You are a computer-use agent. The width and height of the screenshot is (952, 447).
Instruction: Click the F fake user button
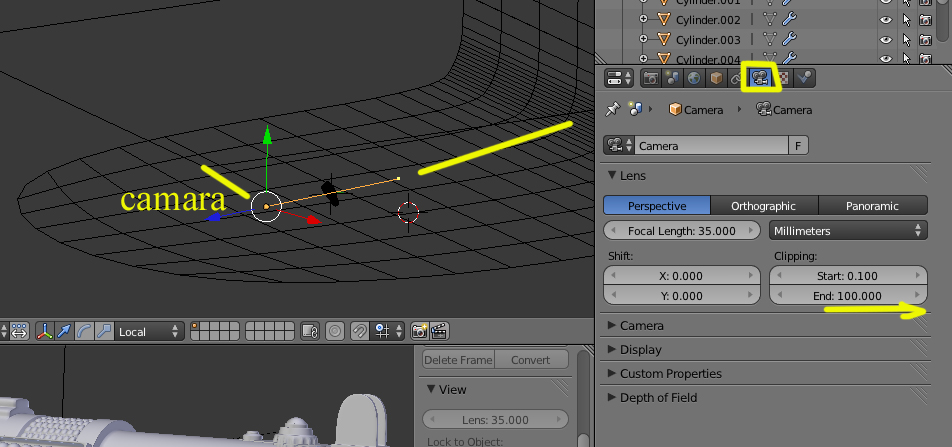[798, 146]
